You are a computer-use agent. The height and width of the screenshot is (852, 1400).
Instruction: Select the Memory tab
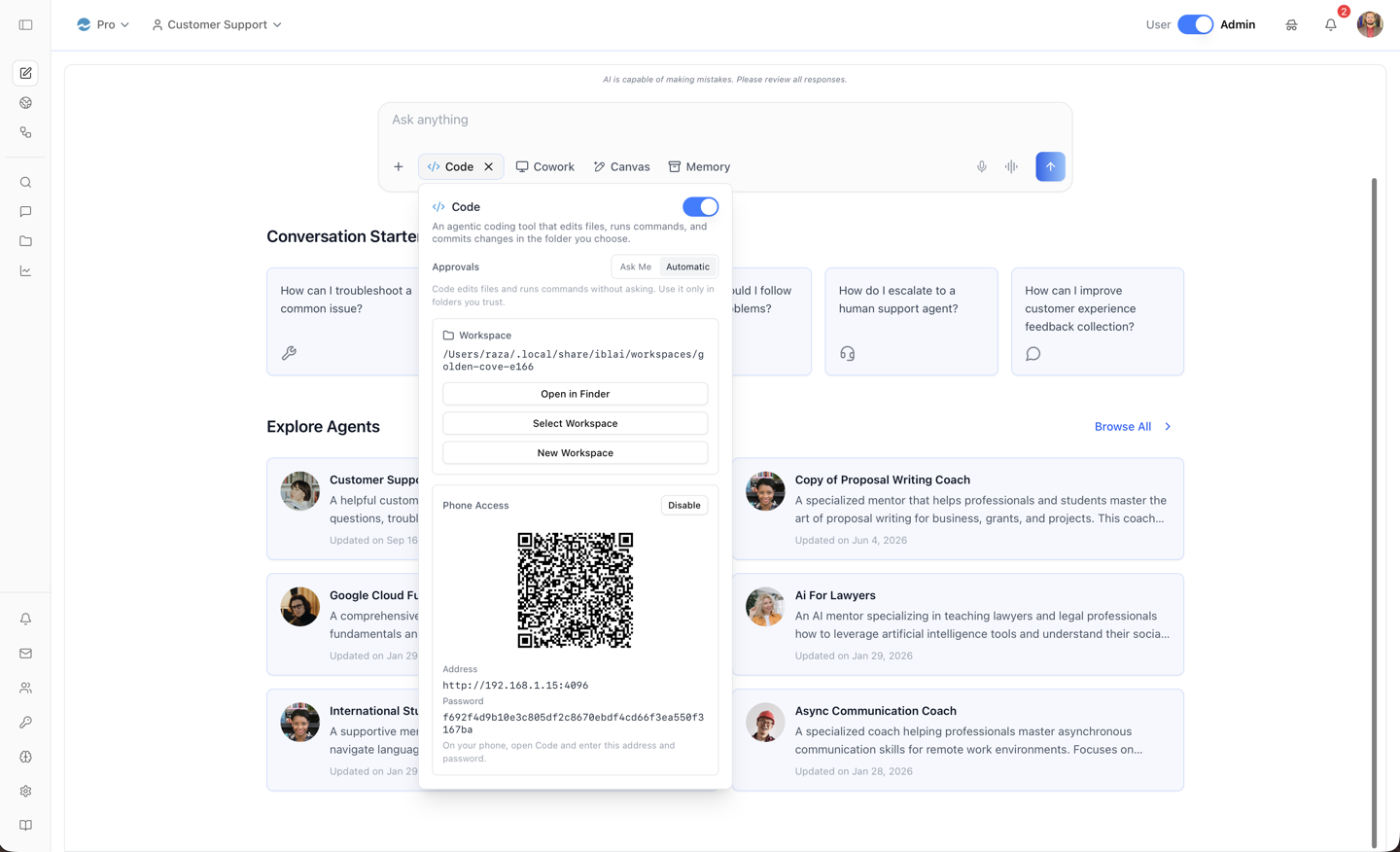point(699,166)
